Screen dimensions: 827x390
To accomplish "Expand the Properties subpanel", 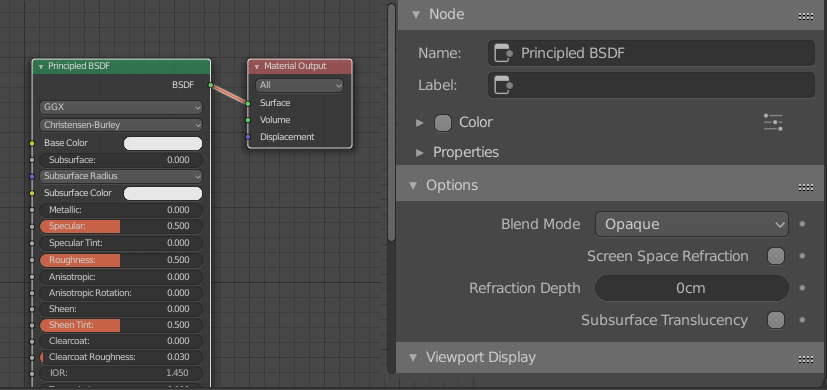I will pyautogui.click(x=419, y=153).
